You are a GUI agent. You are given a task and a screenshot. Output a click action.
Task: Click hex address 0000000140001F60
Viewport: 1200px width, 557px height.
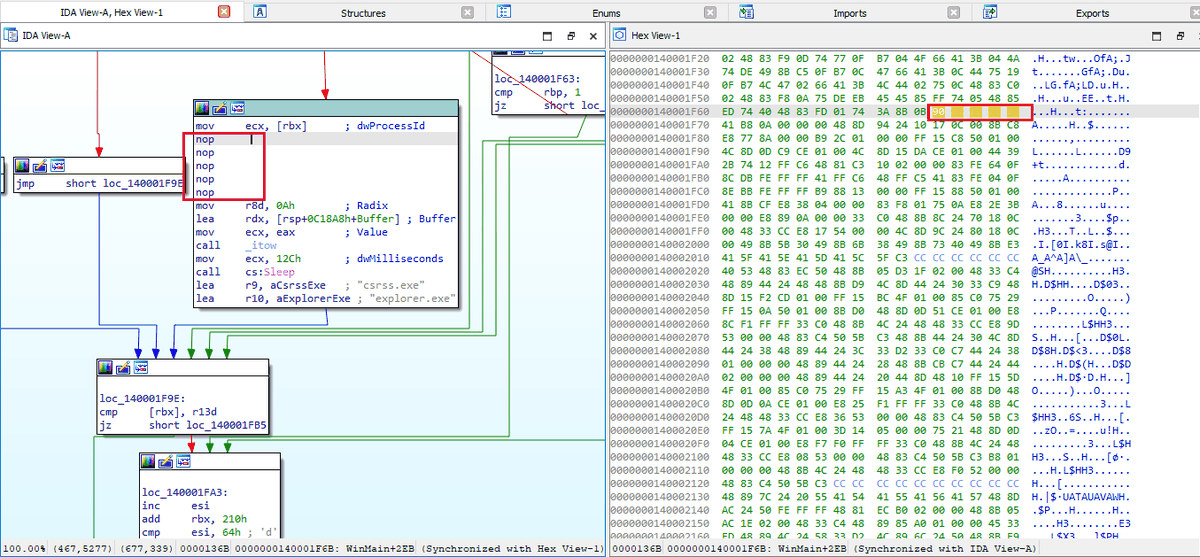click(659, 111)
